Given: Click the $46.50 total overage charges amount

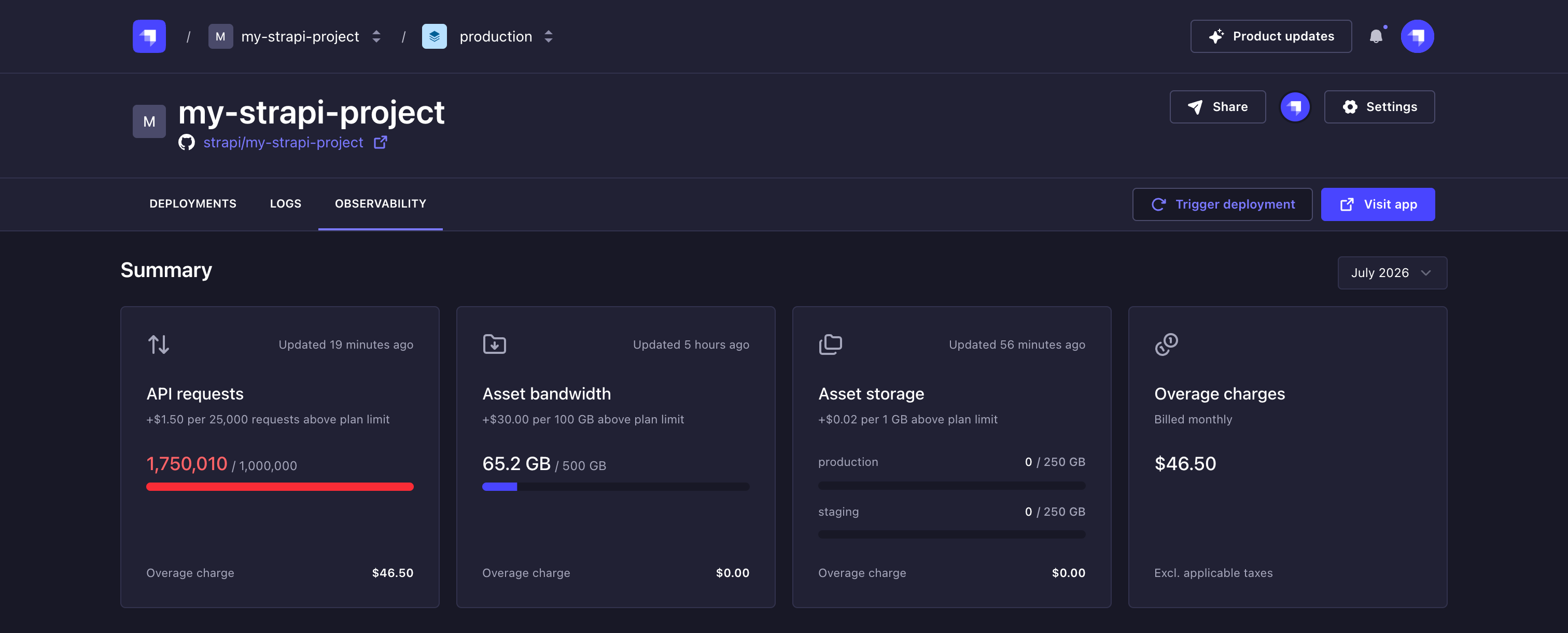Looking at the screenshot, I should tap(1185, 464).
